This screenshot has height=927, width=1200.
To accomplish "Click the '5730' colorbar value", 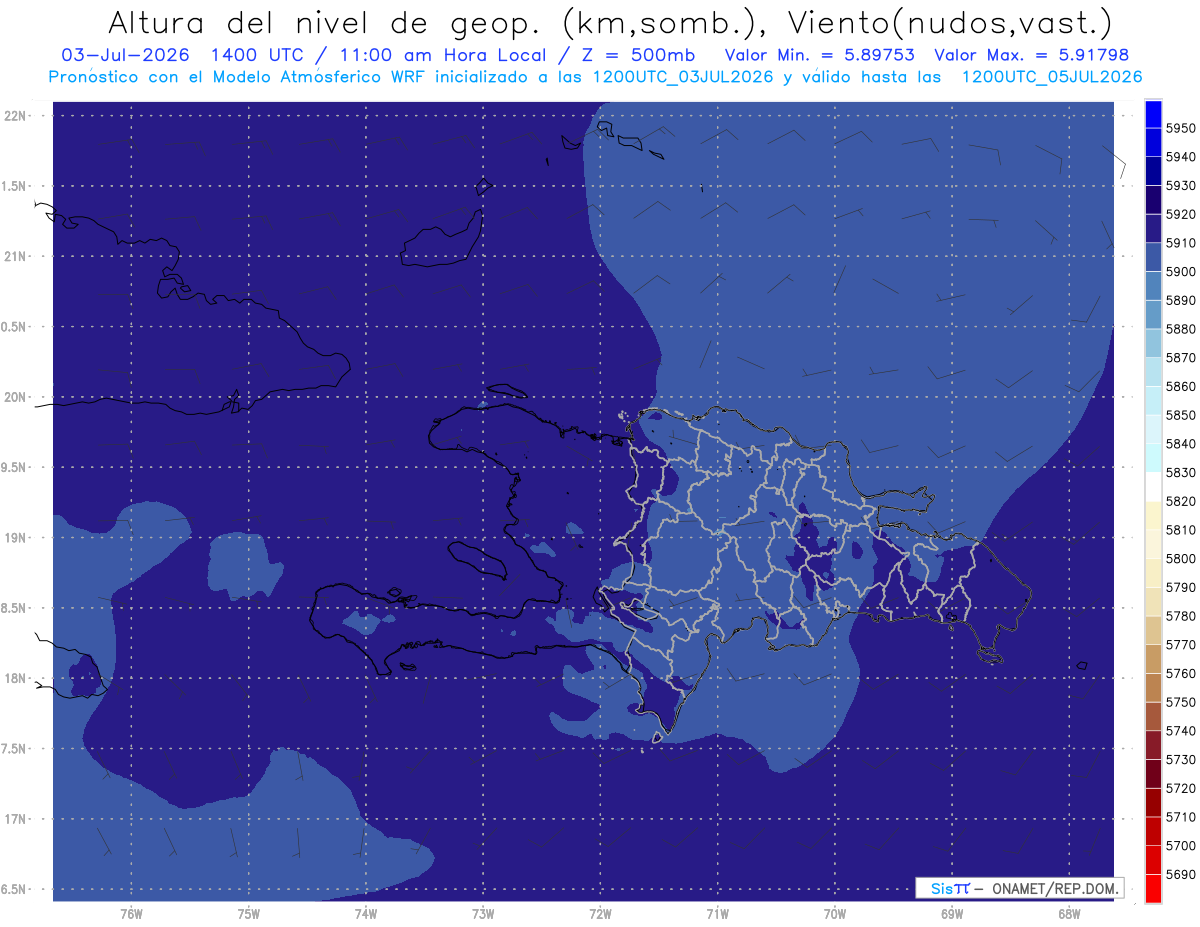I will [x=1180, y=759].
